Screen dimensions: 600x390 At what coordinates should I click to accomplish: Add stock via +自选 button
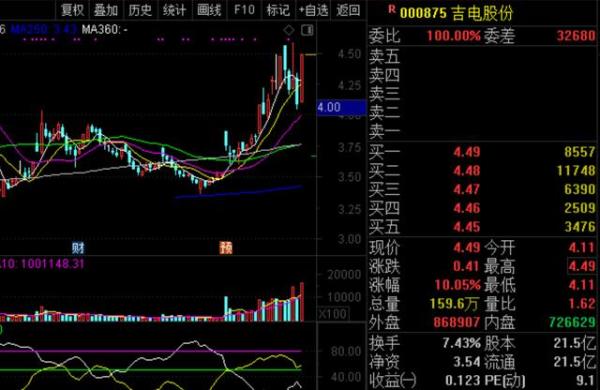313,10
